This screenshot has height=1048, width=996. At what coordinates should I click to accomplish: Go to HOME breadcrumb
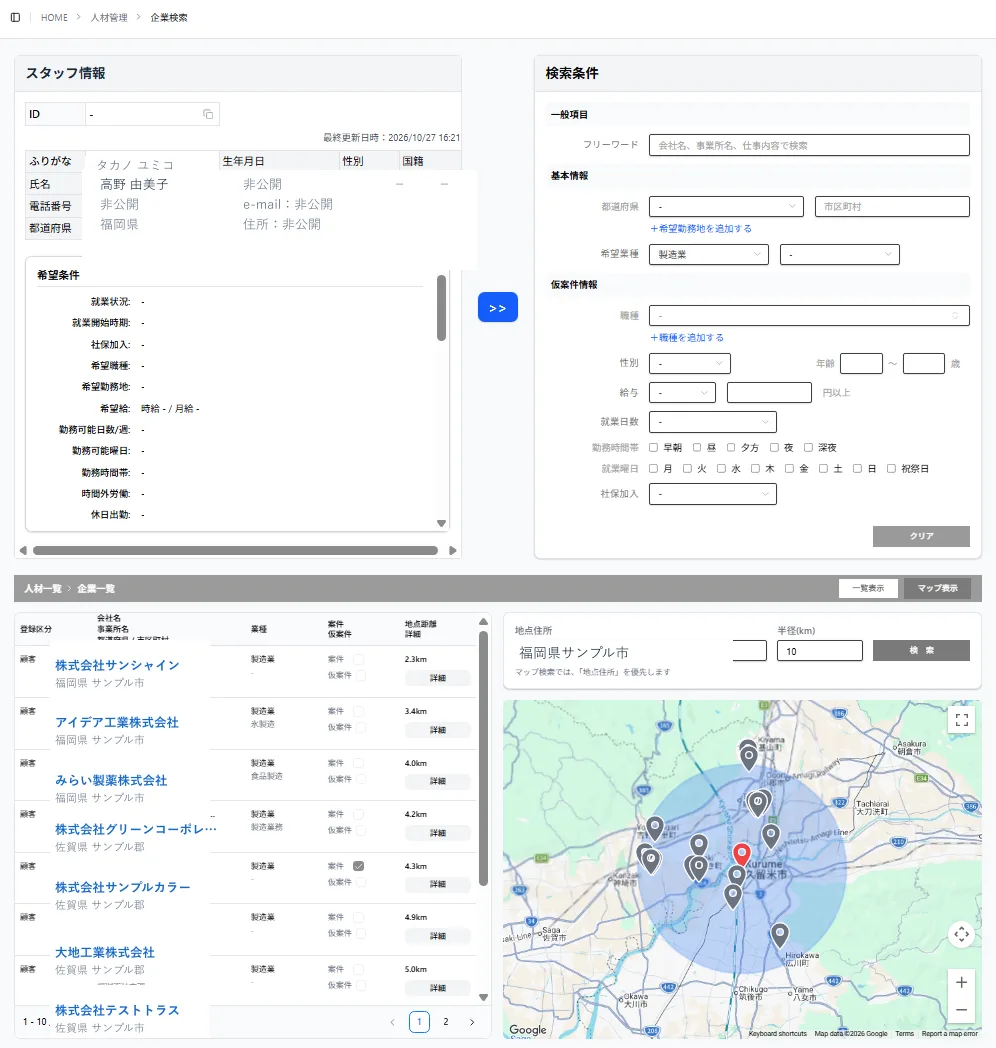pyautogui.click(x=54, y=17)
